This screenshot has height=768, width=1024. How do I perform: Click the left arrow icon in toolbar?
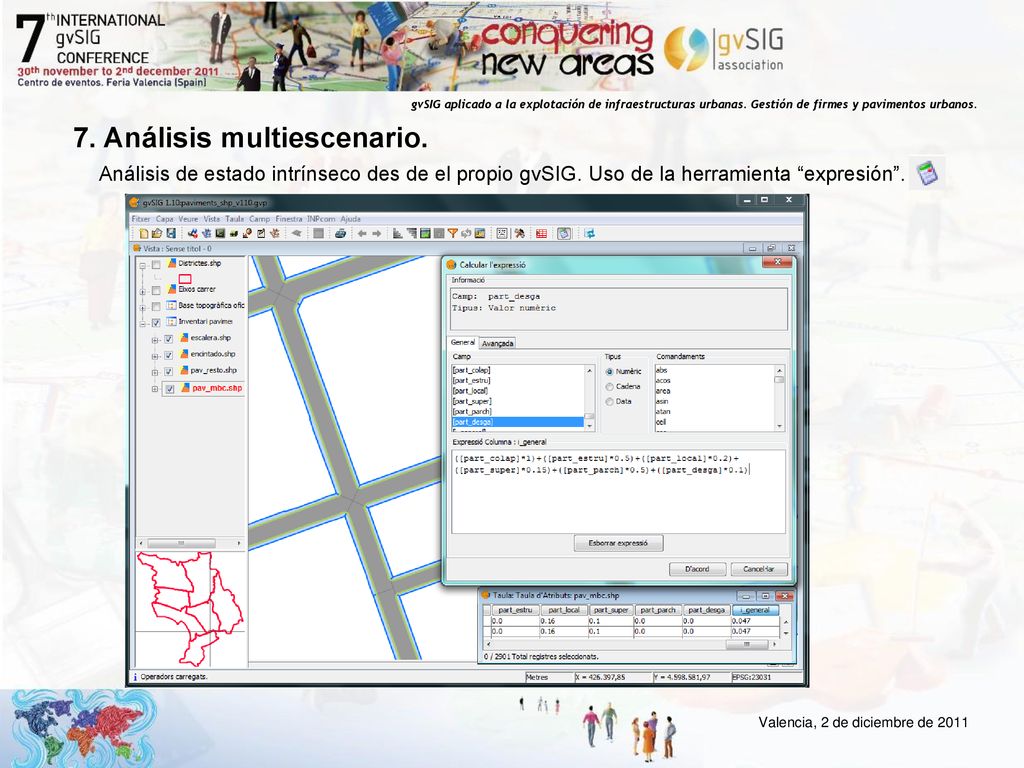[362, 233]
